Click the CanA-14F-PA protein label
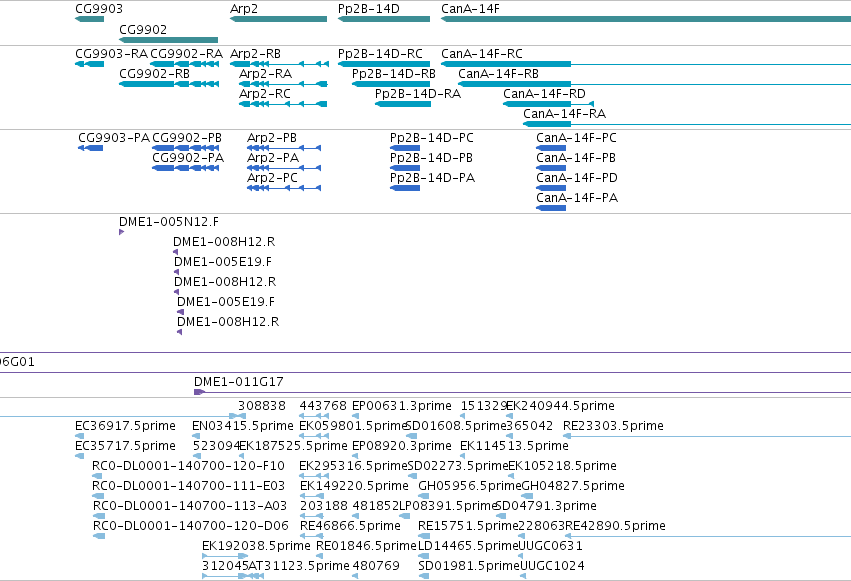 (577, 198)
